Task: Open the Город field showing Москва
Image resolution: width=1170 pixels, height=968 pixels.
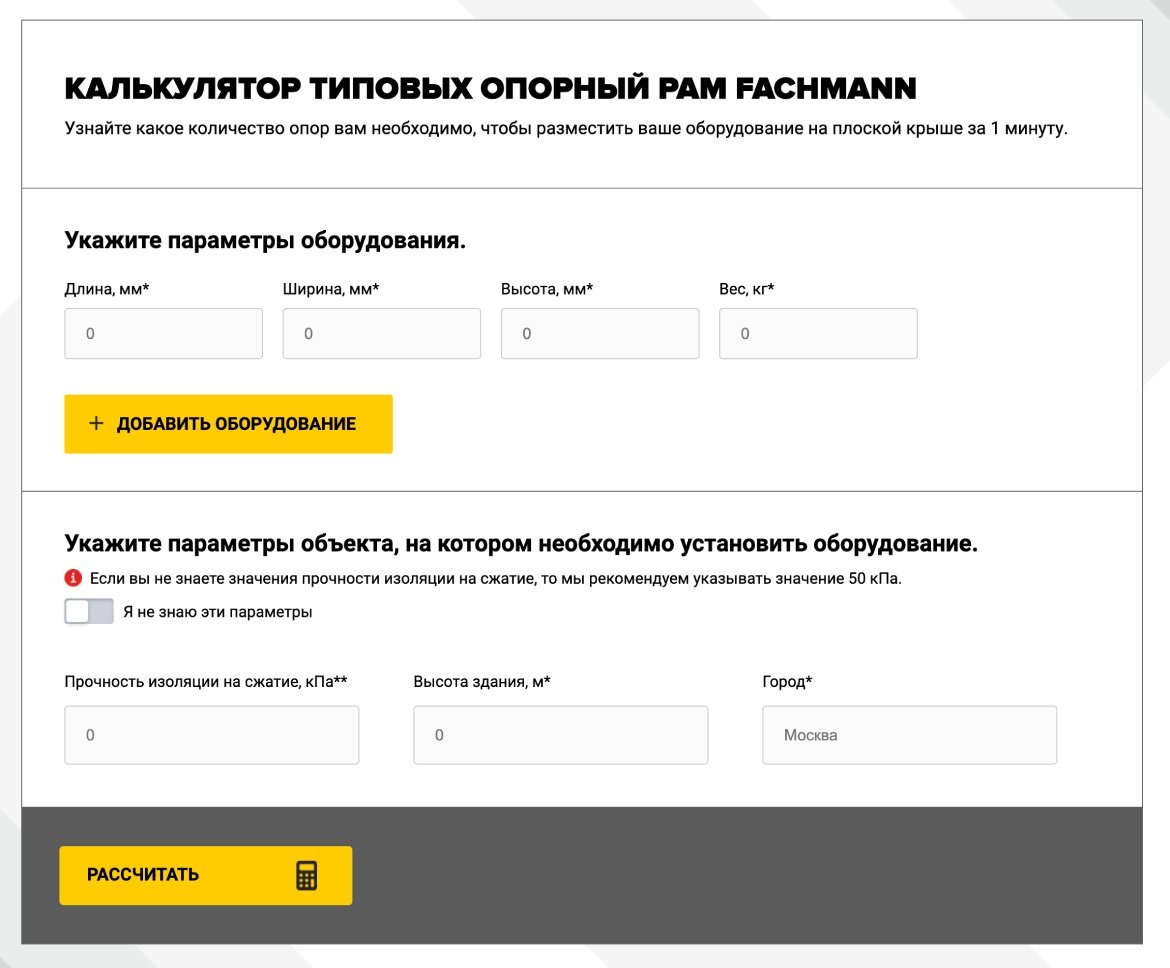Action: click(x=910, y=735)
